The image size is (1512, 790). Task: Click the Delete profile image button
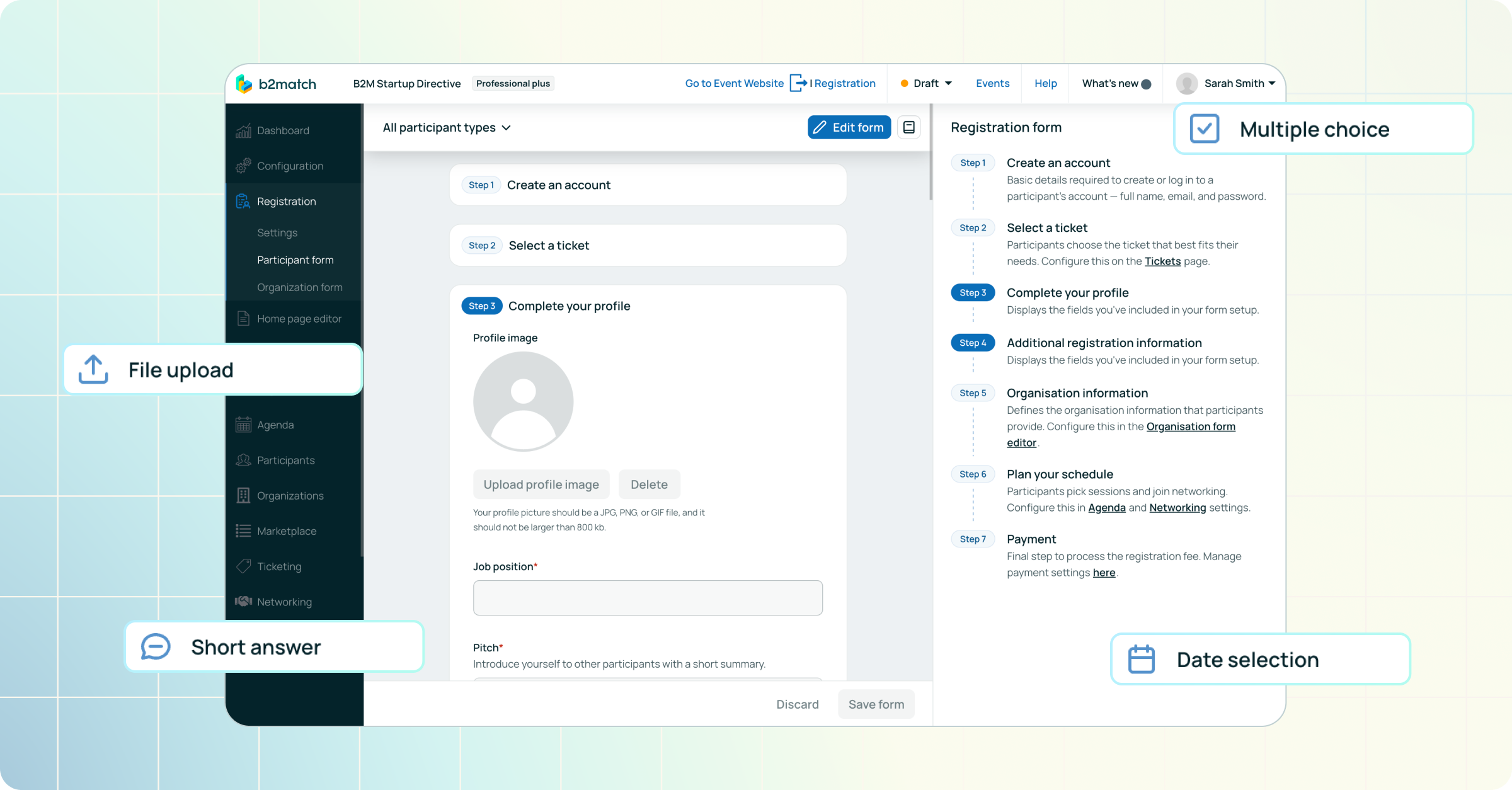pyautogui.click(x=649, y=484)
